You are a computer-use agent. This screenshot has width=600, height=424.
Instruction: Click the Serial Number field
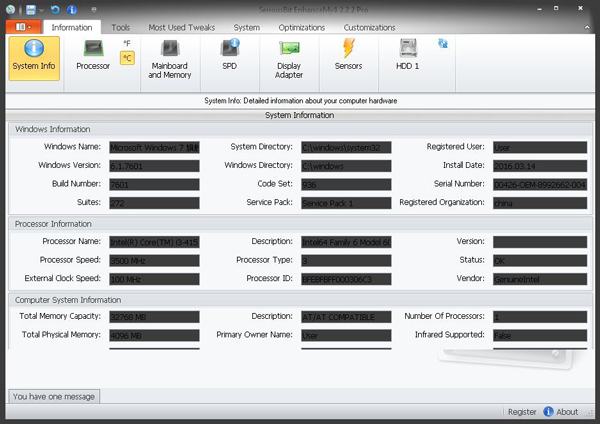[x=540, y=184]
